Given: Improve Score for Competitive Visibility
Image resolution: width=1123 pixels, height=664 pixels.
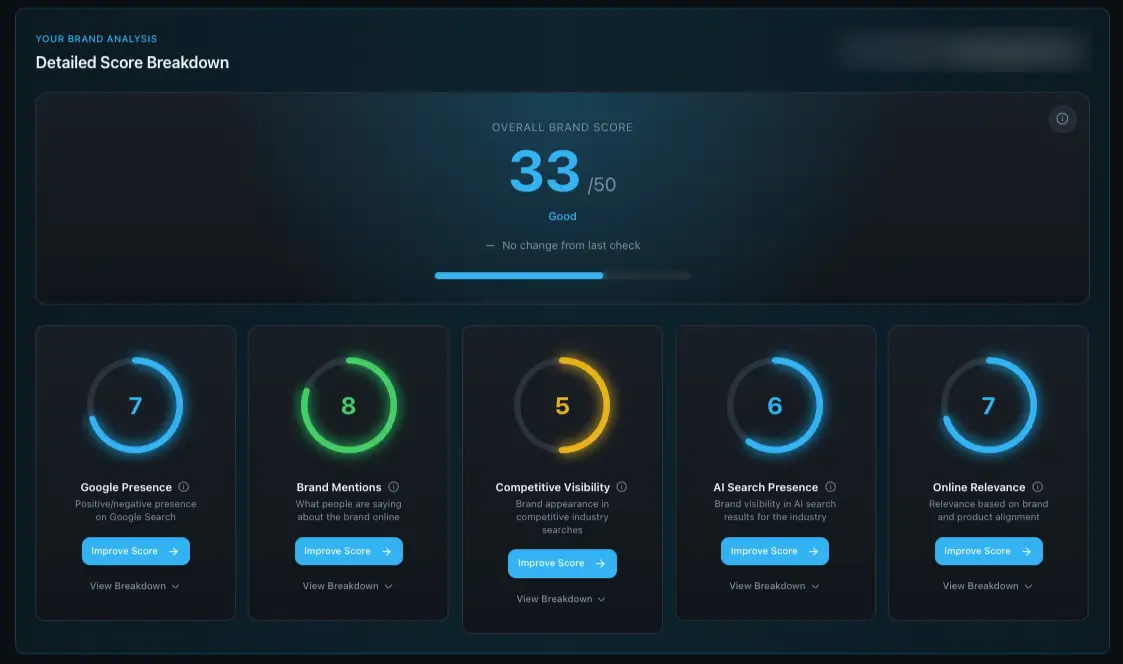Looking at the screenshot, I should pyautogui.click(x=562, y=564).
